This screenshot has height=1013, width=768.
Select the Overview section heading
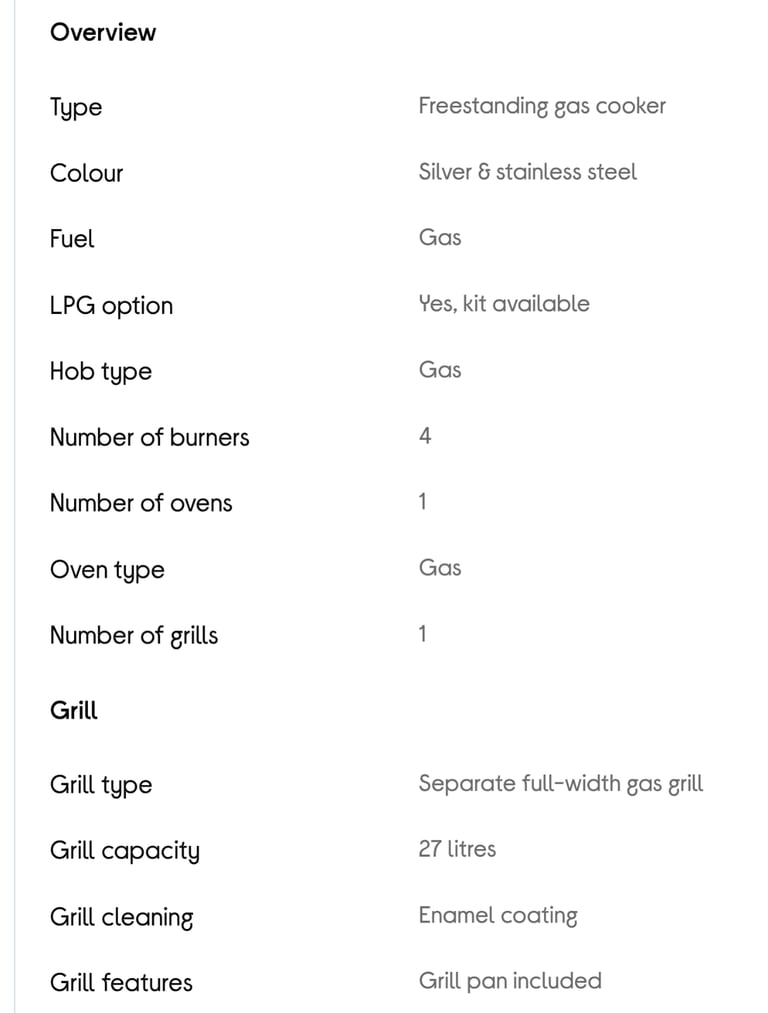click(103, 32)
